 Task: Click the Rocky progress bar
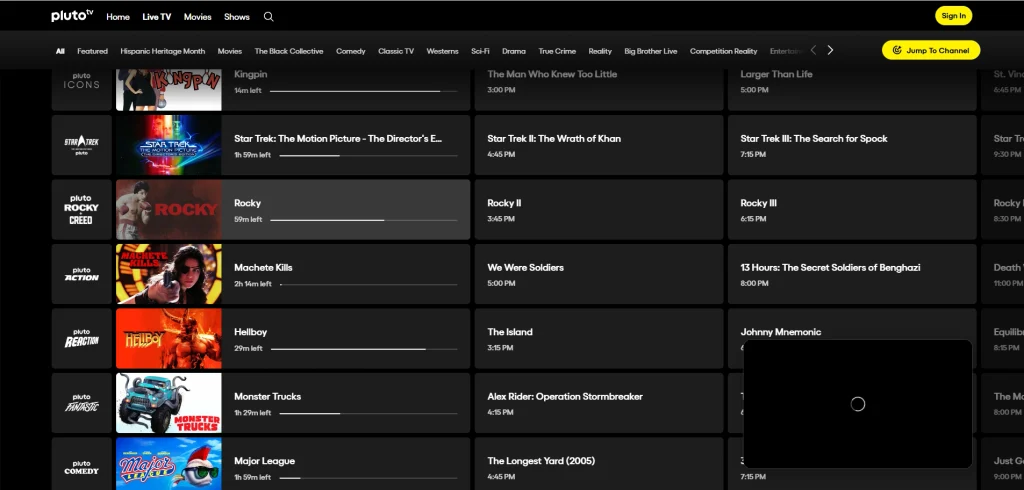(364, 220)
